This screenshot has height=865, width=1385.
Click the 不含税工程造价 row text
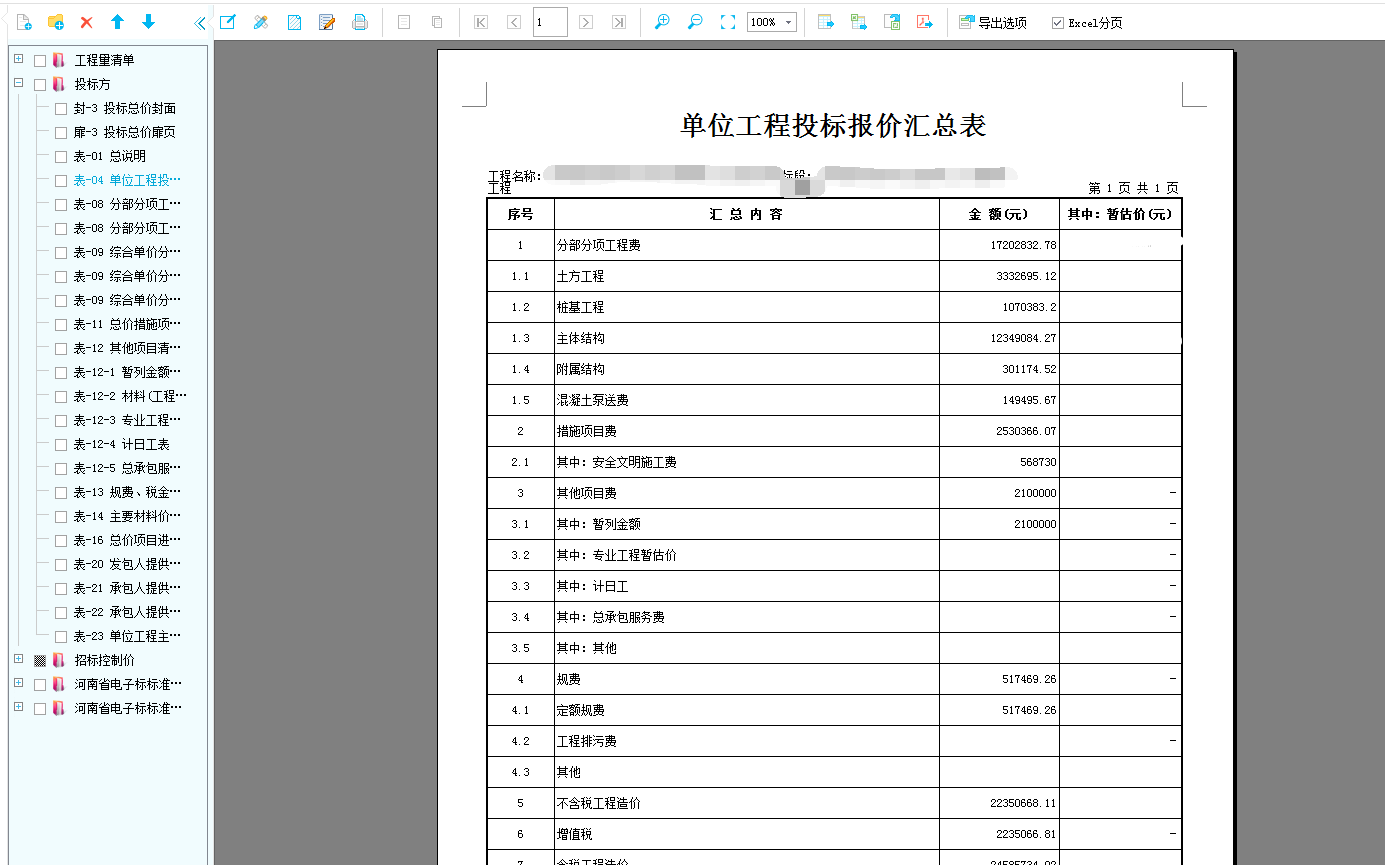click(598, 803)
